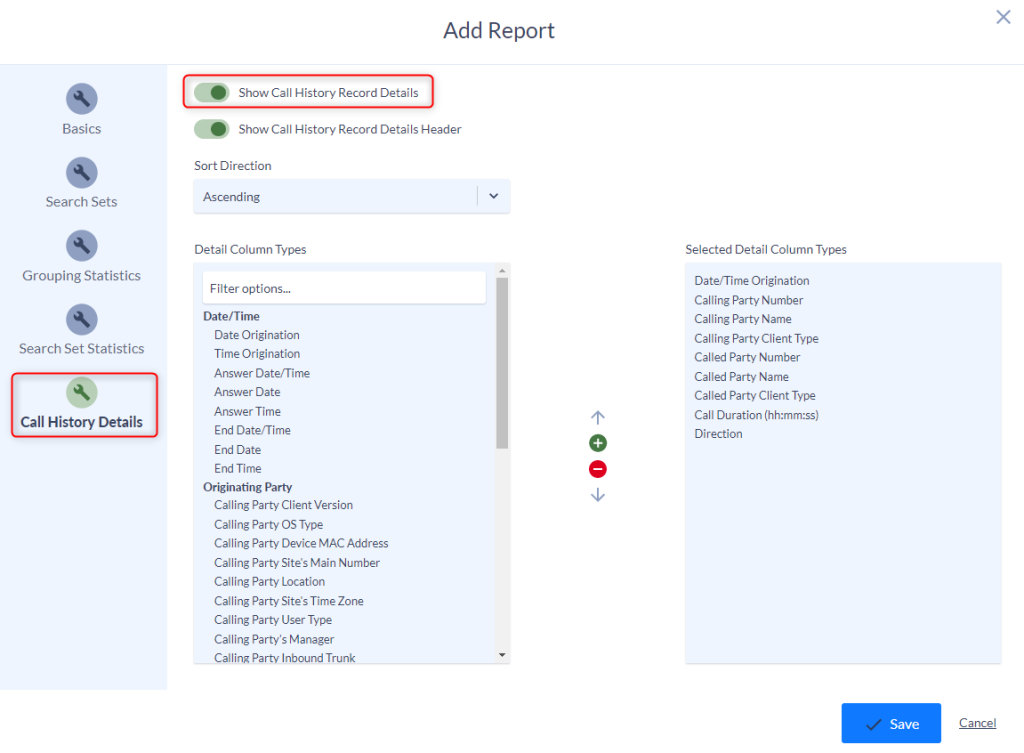This screenshot has height=753, width=1024.
Task: Select Called Party Name in selected columns
Action: (x=741, y=377)
